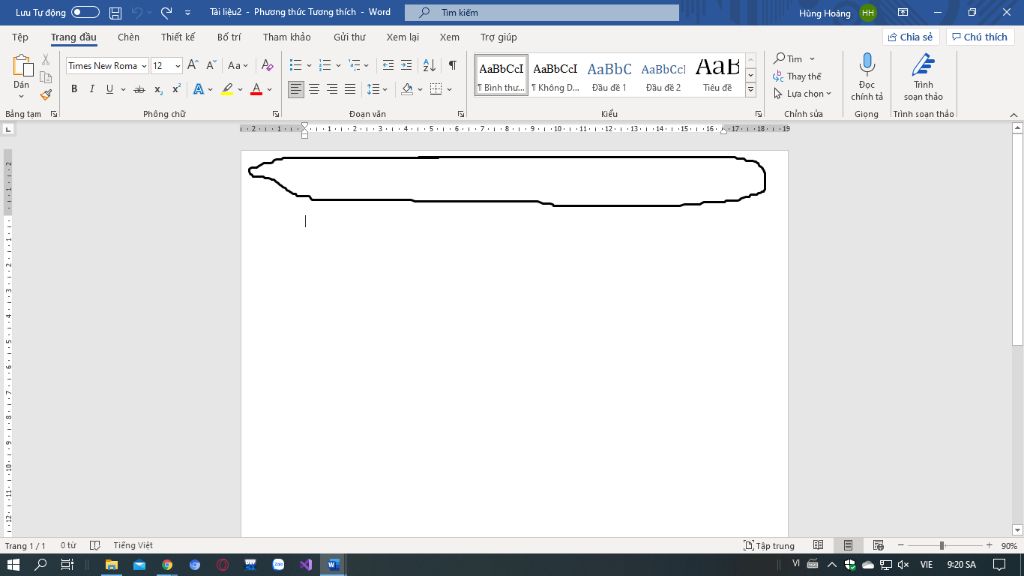Open the font size dropdown

(x=178, y=66)
